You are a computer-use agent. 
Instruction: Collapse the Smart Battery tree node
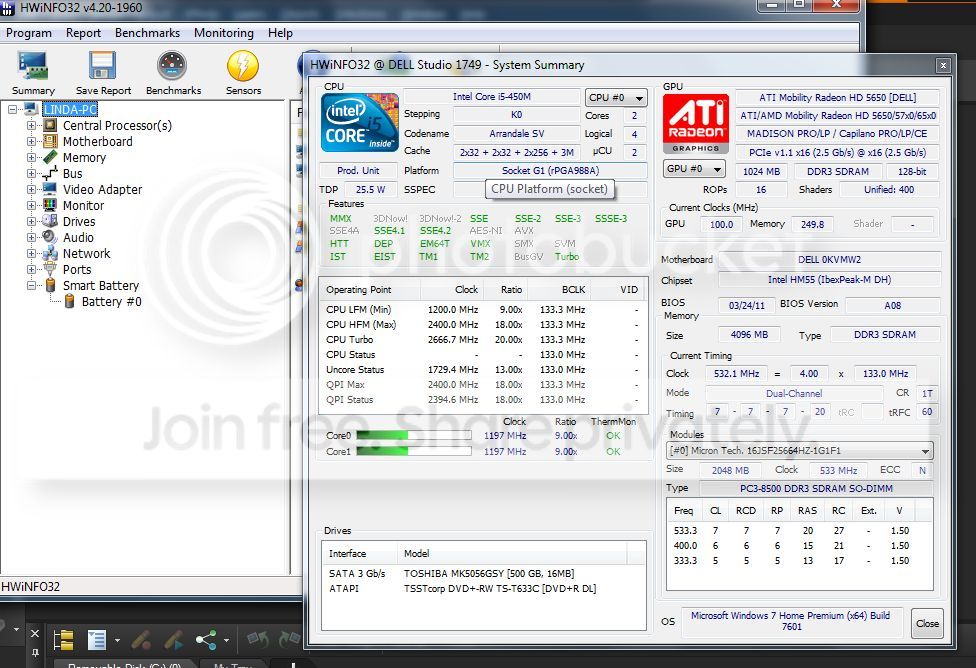click(31, 285)
